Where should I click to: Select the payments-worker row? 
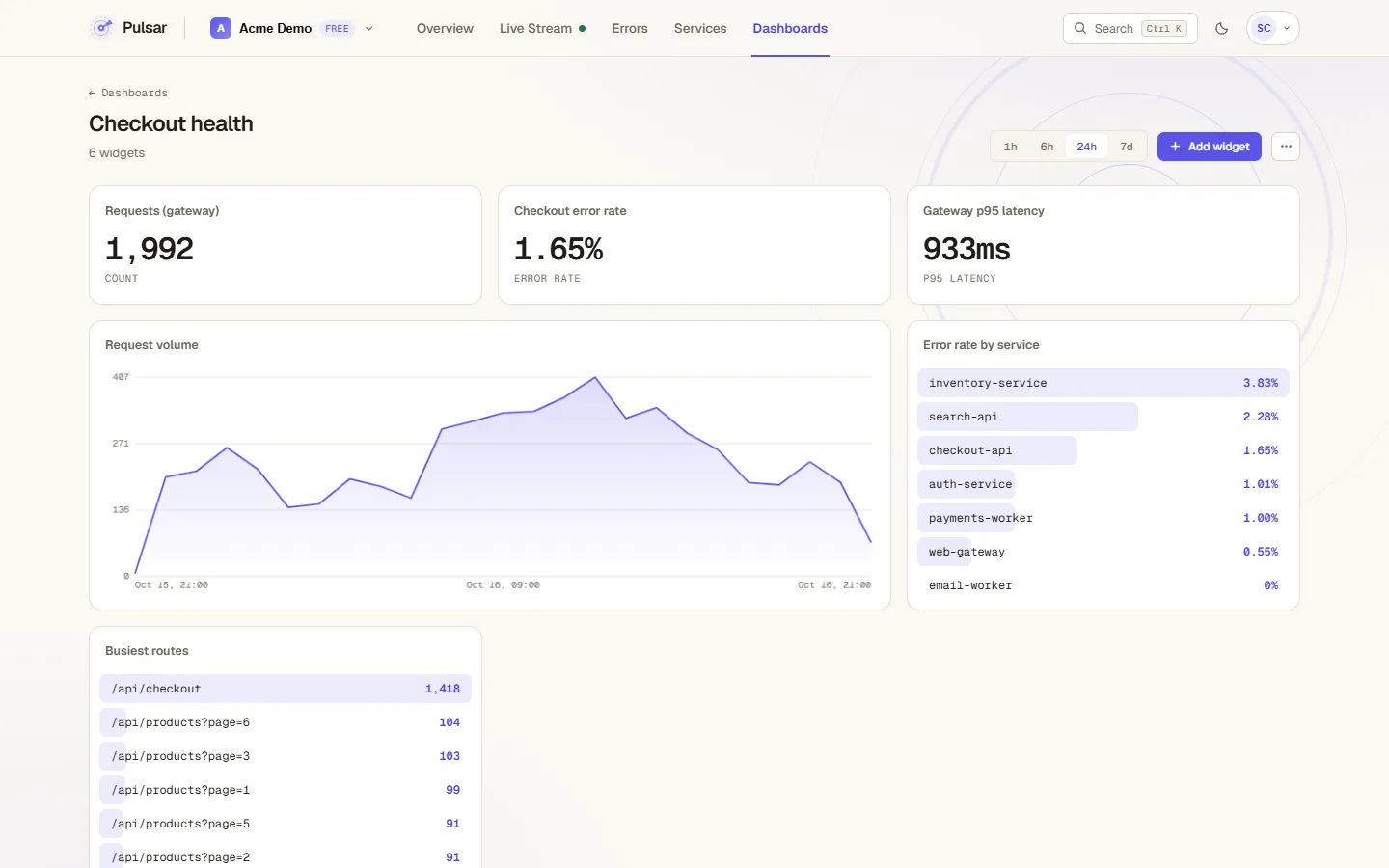pyautogui.click(x=1103, y=518)
